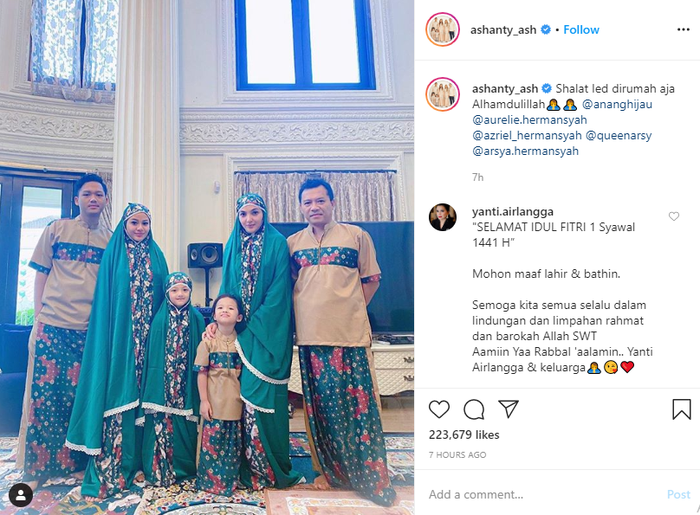Open the @azriel_hermansyah profile link
The width and height of the screenshot is (700, 515).
pyautogui.click(x=527, y=135)
